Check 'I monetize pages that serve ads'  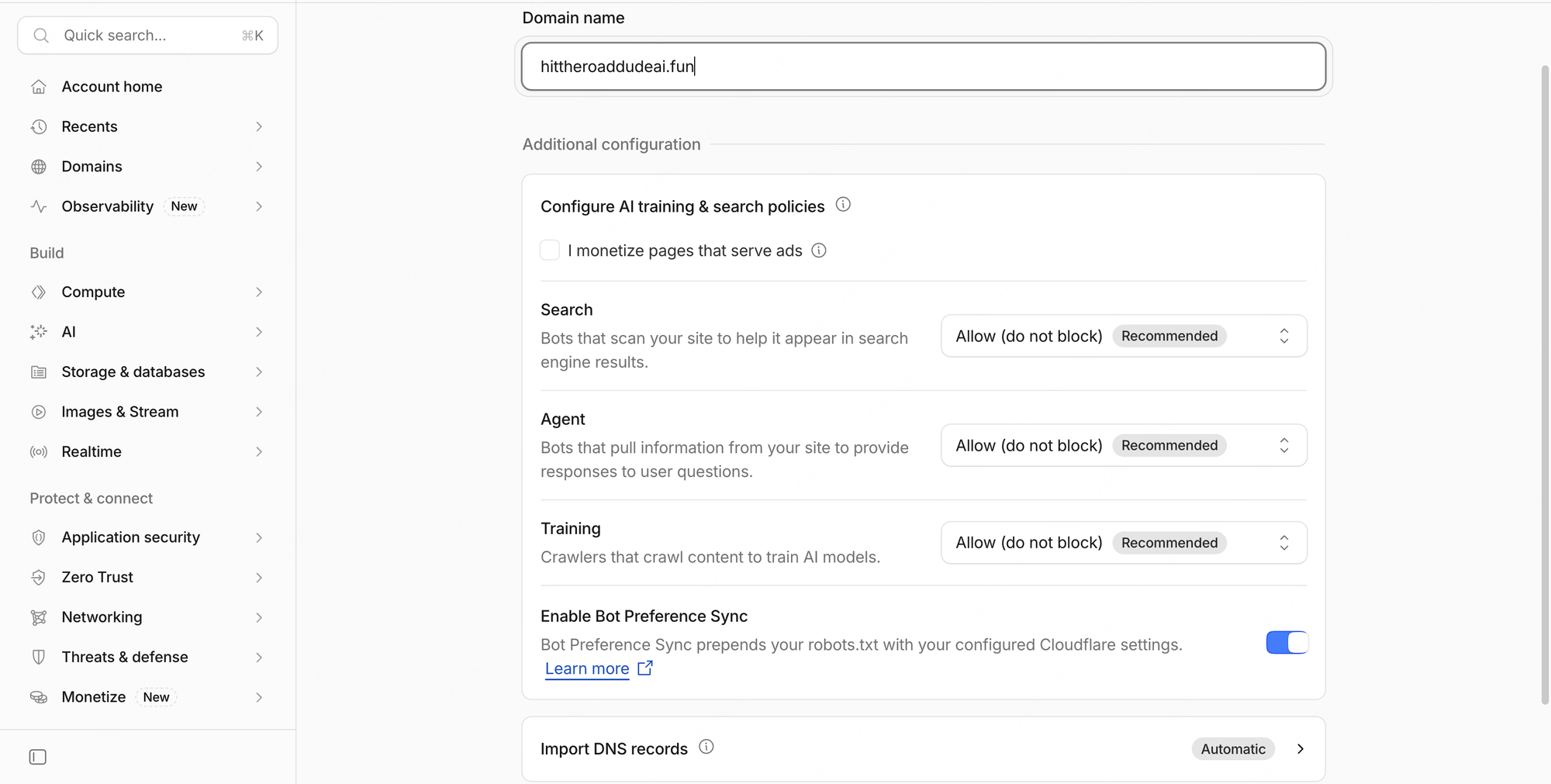550,250
